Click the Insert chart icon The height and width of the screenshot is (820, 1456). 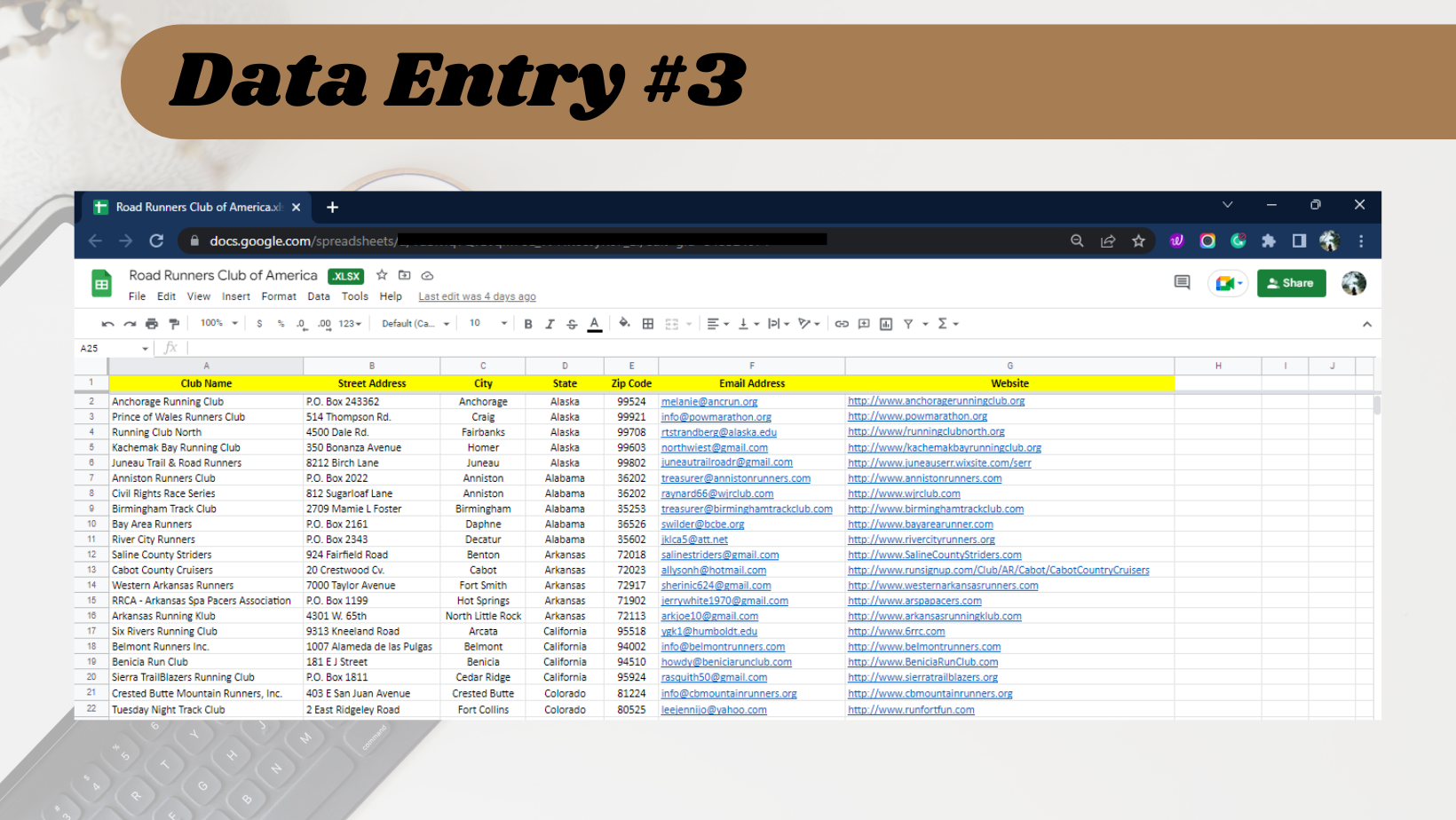coord(886,324)
